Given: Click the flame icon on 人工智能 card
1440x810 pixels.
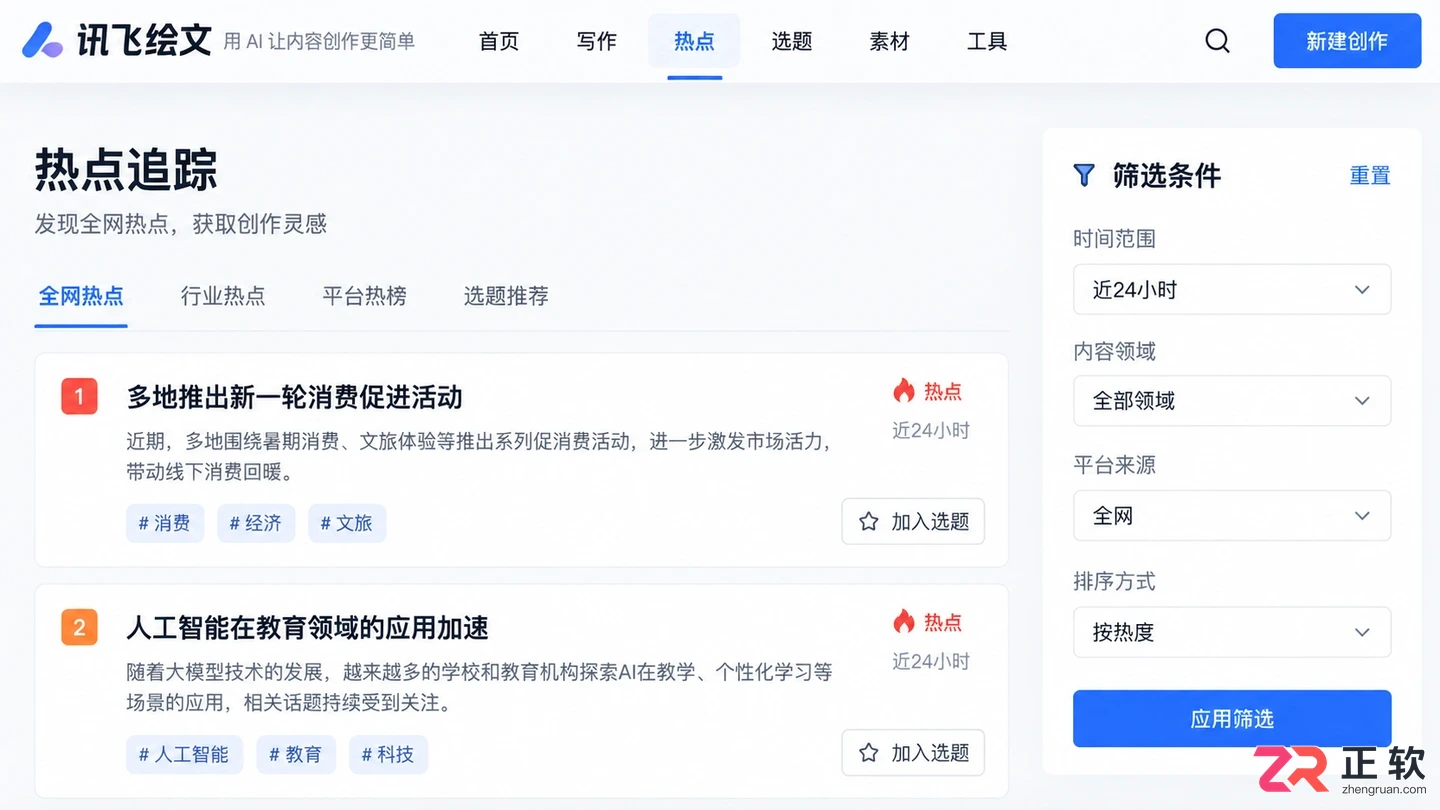Looking at the screenshot, I should tap(904, 621).
